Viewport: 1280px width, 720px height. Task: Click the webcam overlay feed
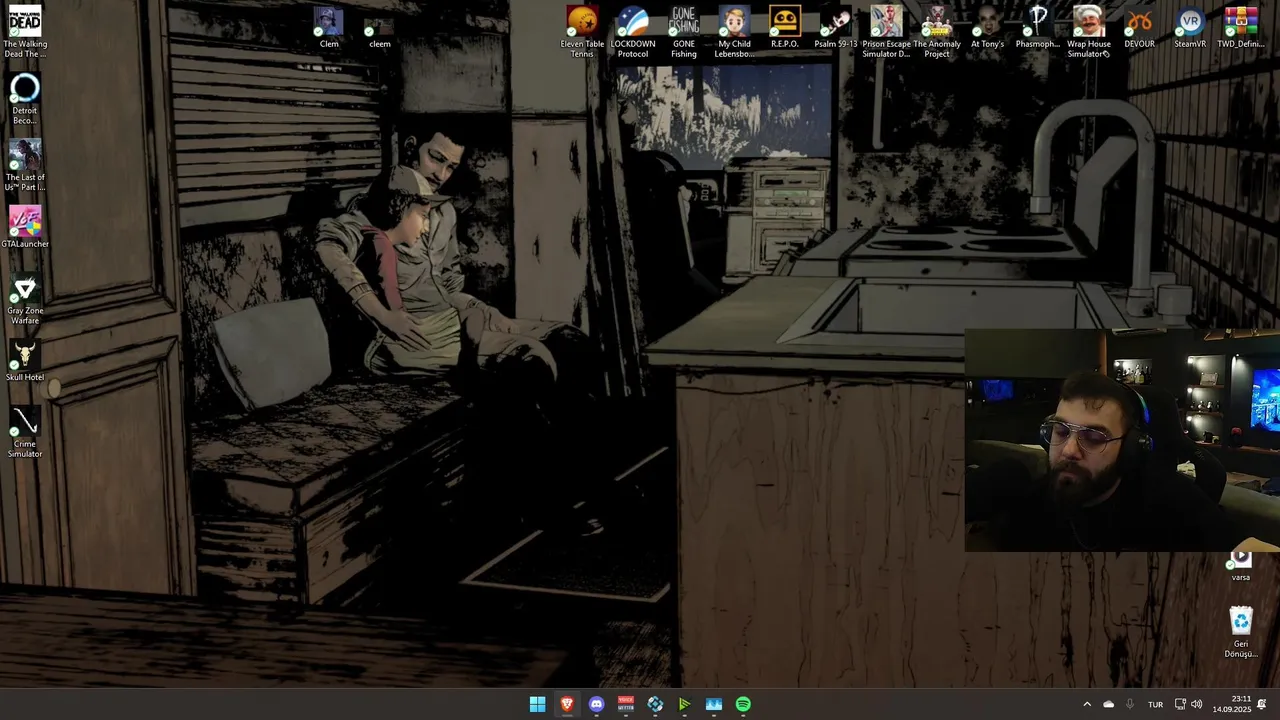tap(1122, 441)
